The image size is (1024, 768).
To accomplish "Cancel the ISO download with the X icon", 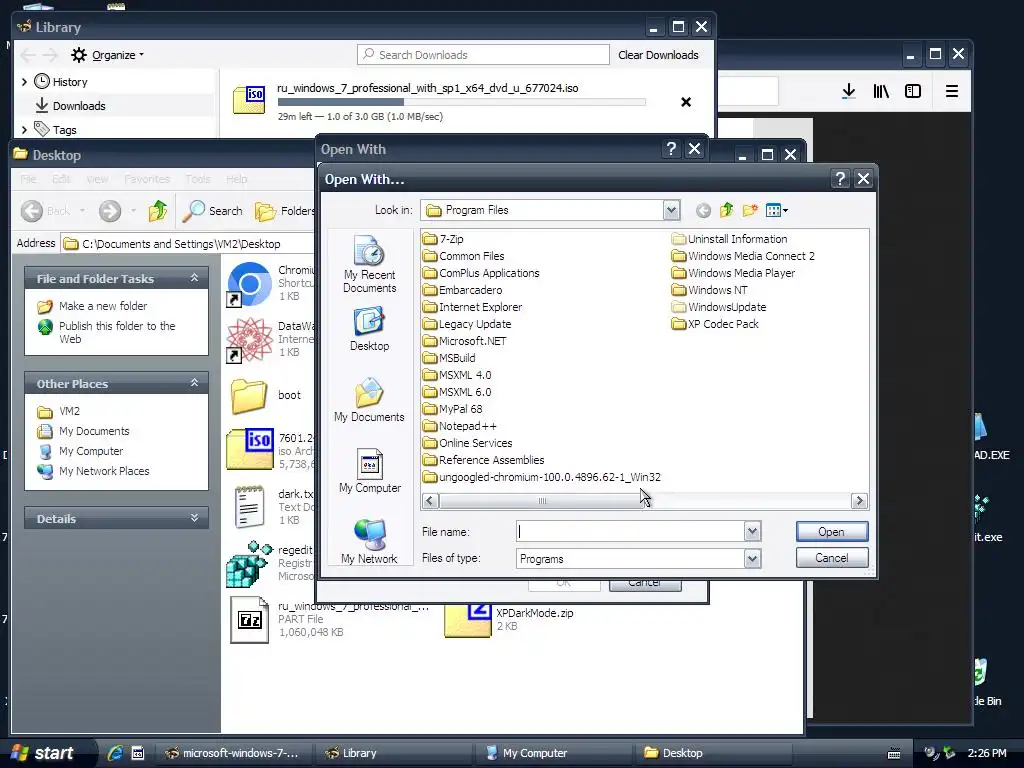I will [x=686, y=102].
